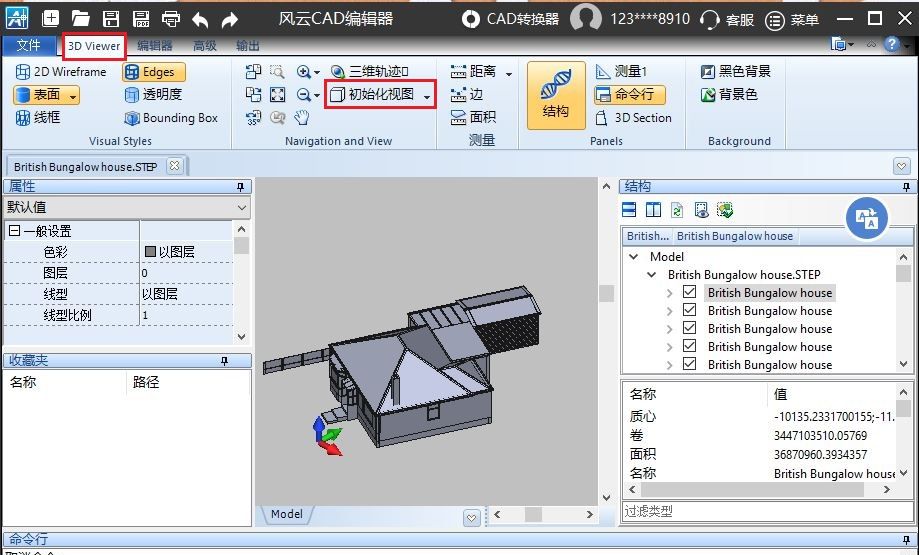
Task: Switch to the 输出 tab
Action: click(x=247, y=46)
